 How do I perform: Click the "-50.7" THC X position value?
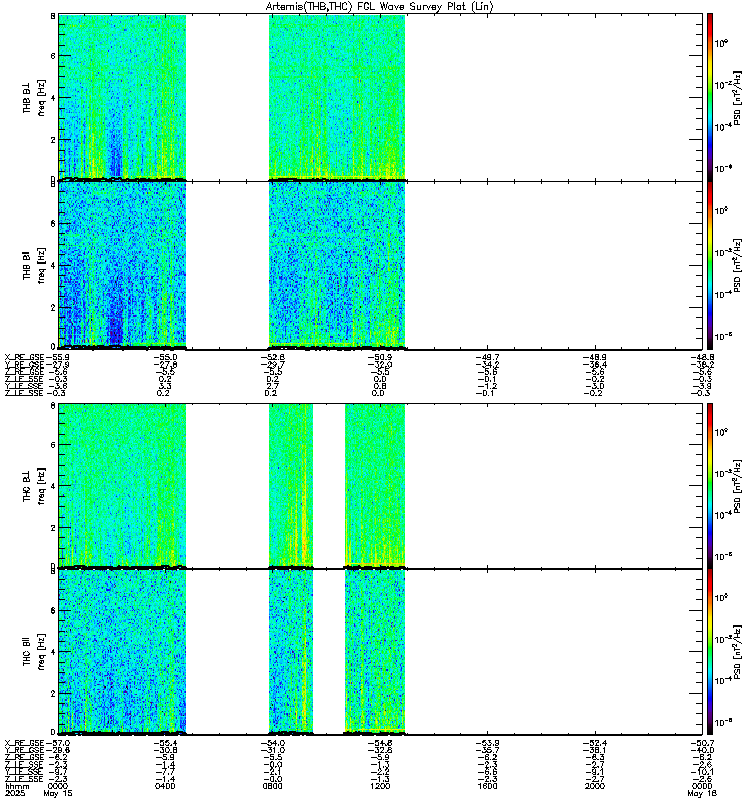point(702,743)
